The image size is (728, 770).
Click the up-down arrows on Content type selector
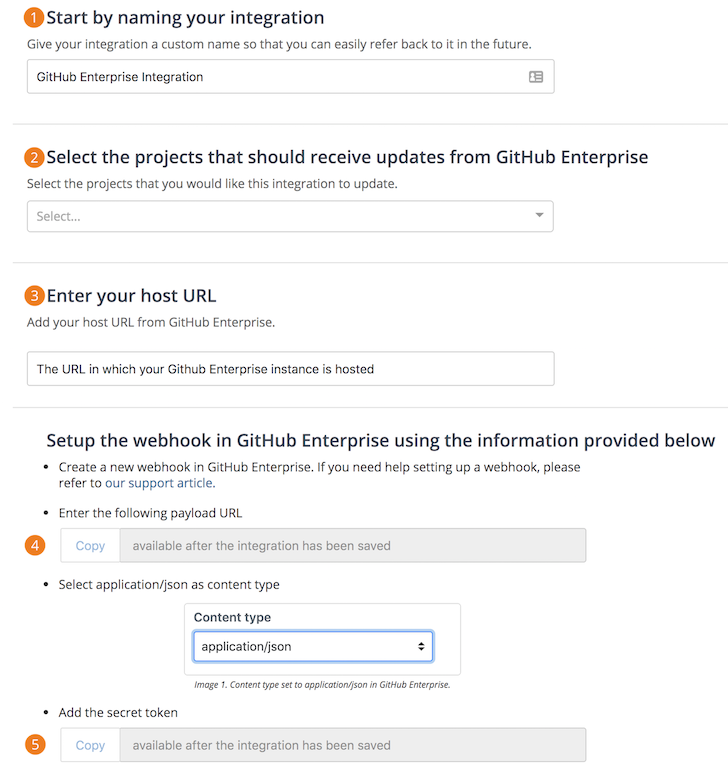tap(423, 647)
